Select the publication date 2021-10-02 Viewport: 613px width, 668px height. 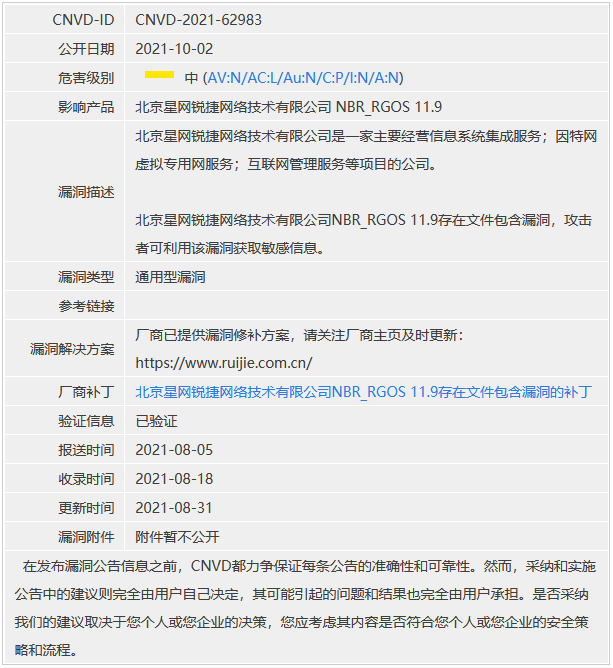(x=174, y=49)
